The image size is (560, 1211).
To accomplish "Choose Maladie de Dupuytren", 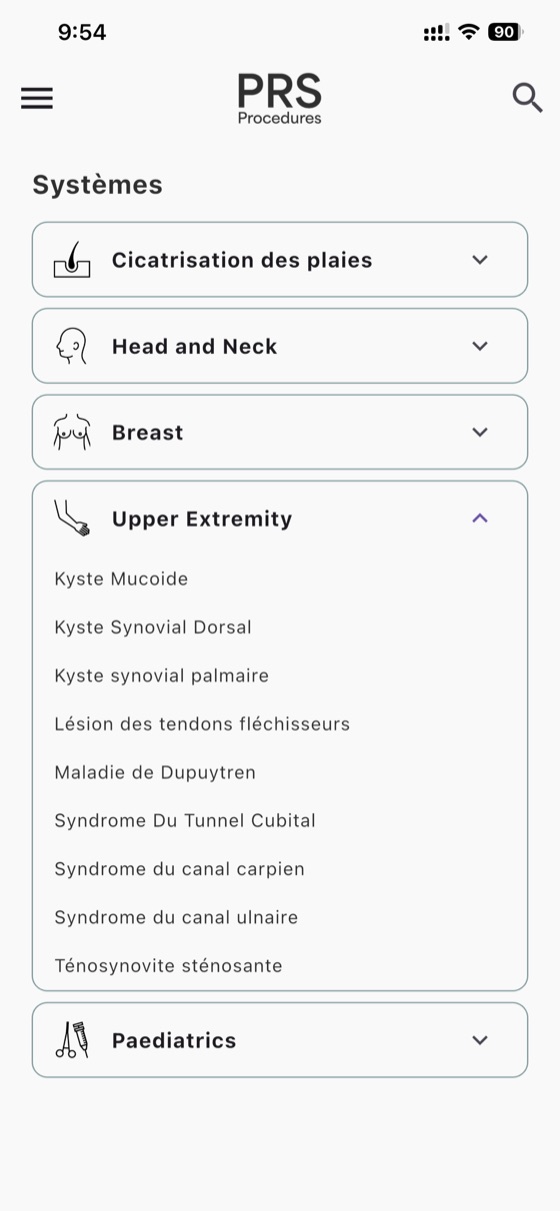I will click(155, 772).
